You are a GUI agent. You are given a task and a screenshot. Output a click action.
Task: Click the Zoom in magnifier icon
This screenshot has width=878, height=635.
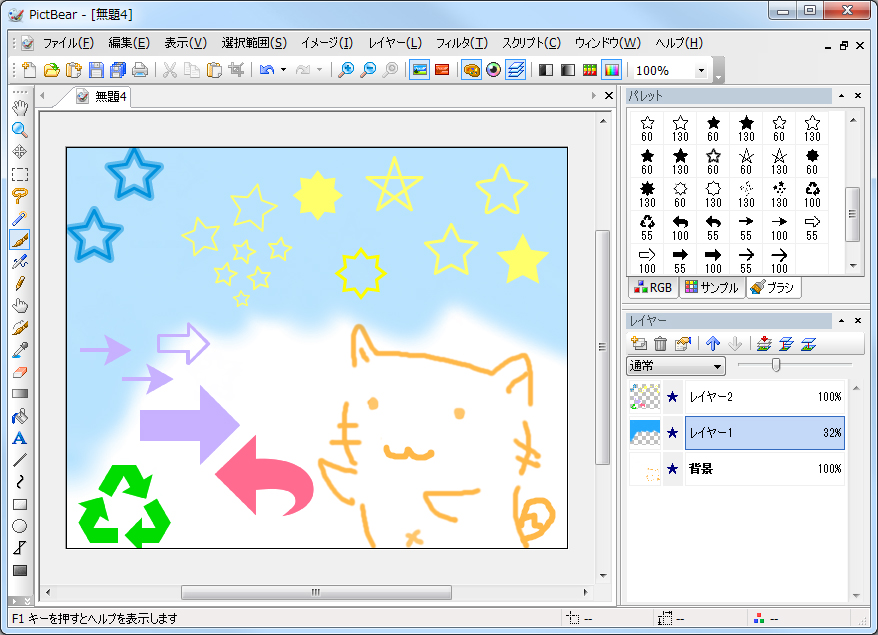coord(346,70)
